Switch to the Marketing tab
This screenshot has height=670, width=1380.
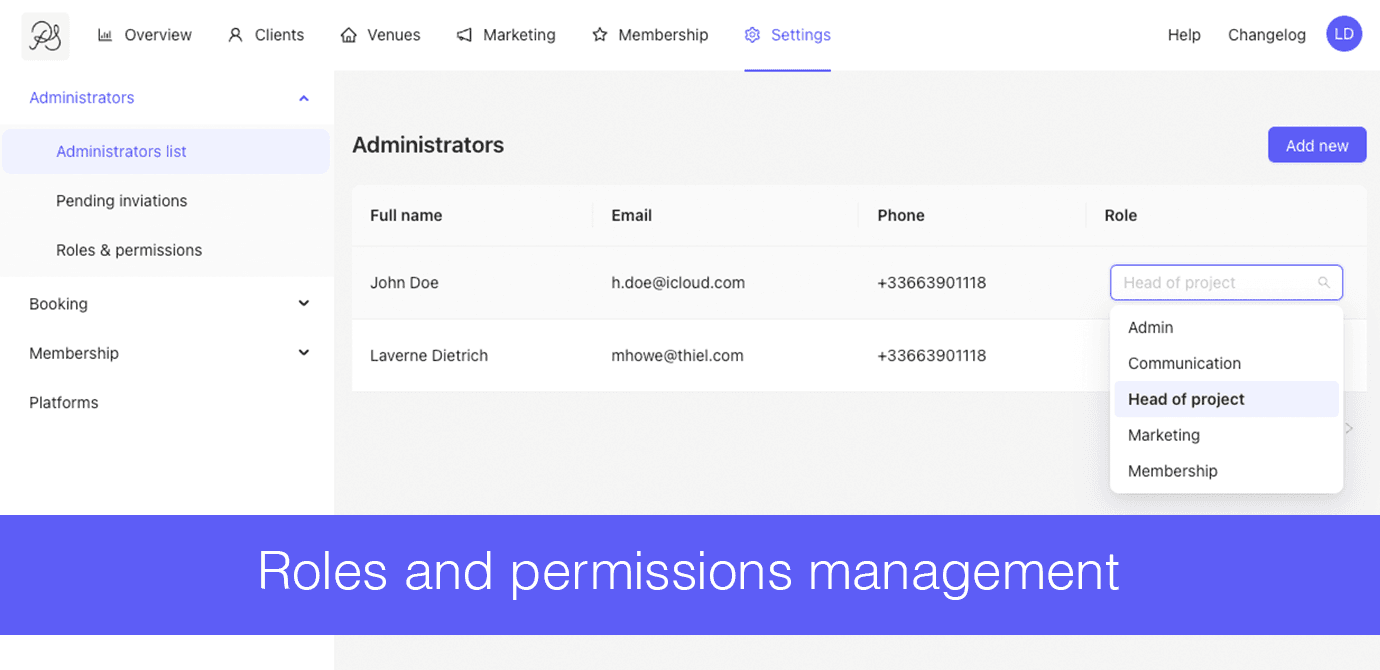(506, 35)
